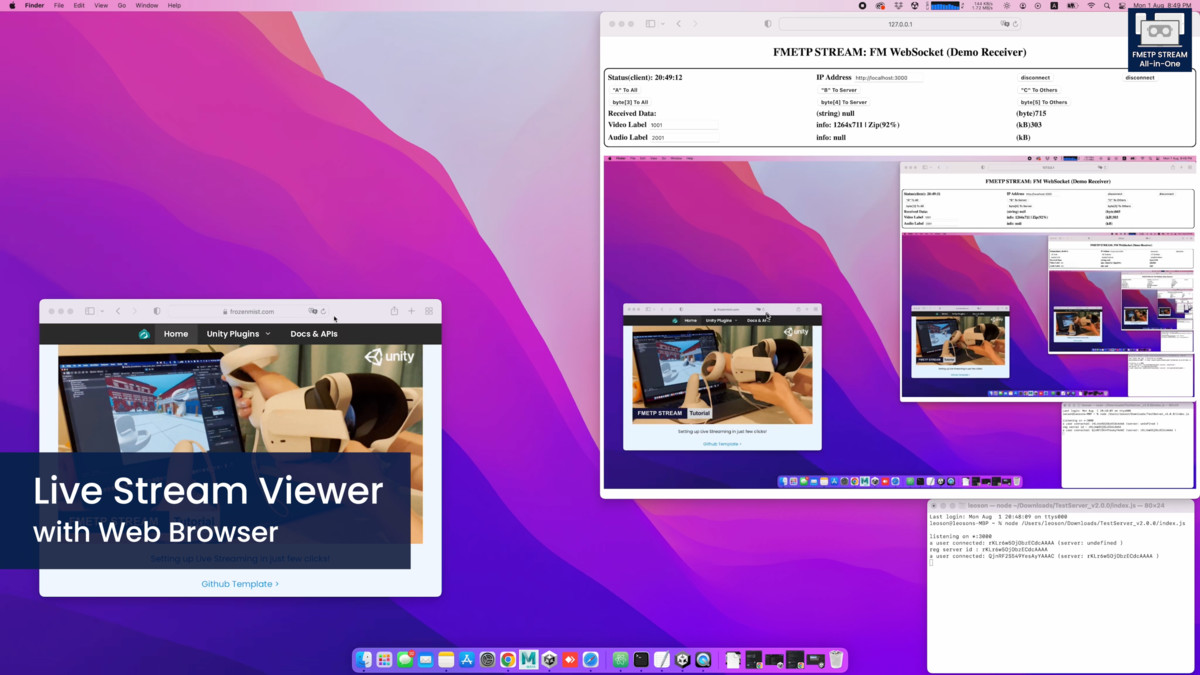Open Trash from the Dock
Viewport: 1200px width, 675px height.
(x=836, y=659)
